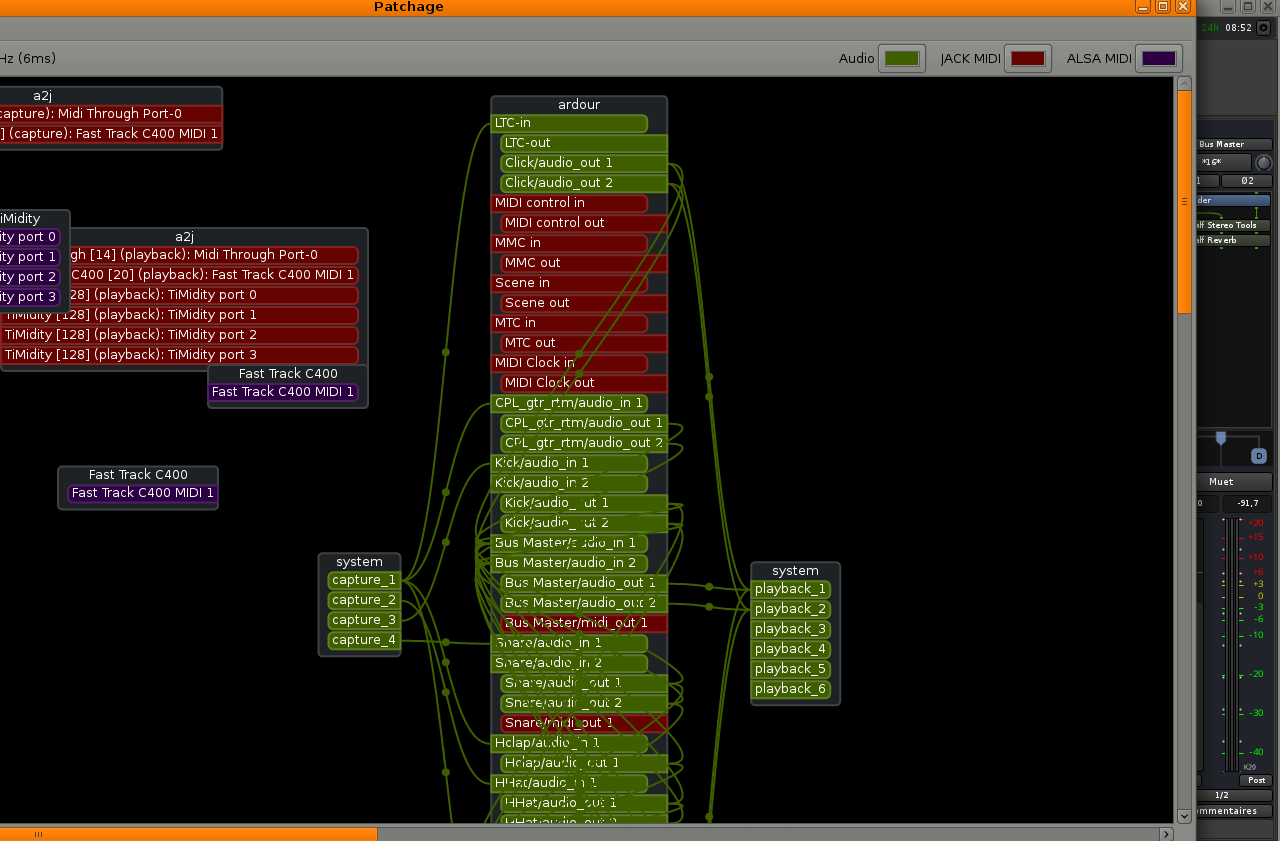
Task: Select the system playback_3 port
Action: (x=791, y=629)
